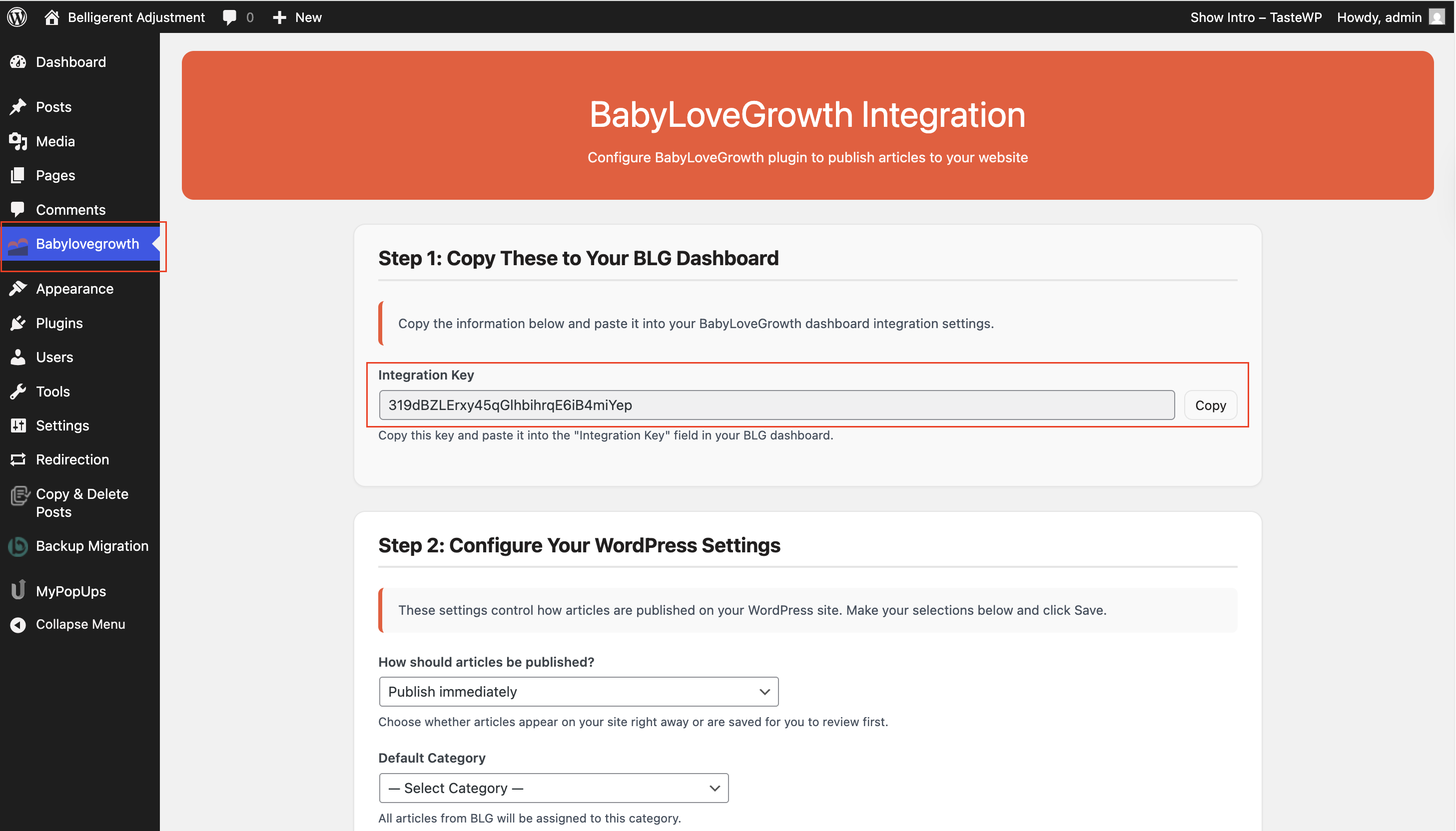Click inside the Integration Key field

tap(776, 405)
